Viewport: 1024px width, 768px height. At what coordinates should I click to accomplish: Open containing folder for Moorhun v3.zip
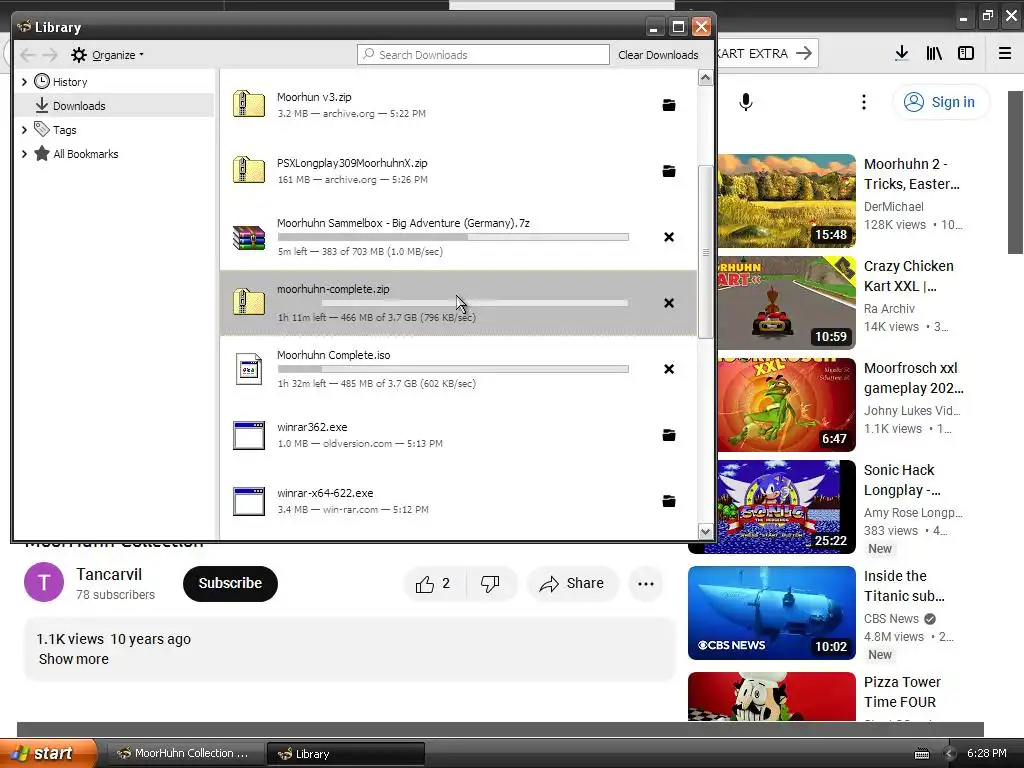pos(669,105)
